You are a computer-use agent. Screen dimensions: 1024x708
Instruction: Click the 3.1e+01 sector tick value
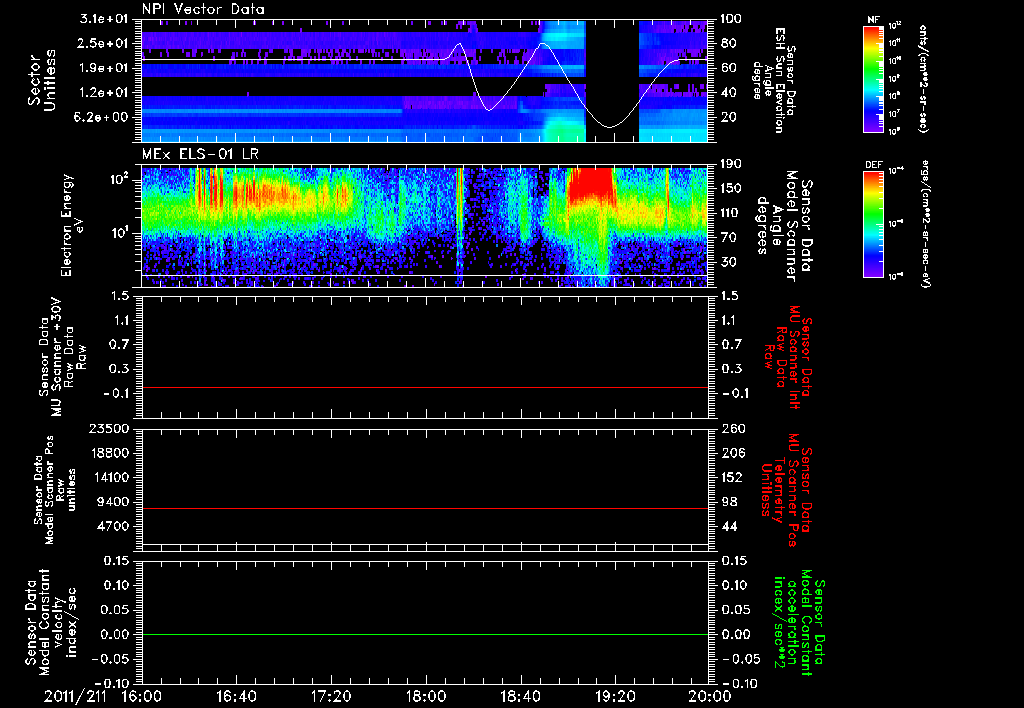coord(105,19)
